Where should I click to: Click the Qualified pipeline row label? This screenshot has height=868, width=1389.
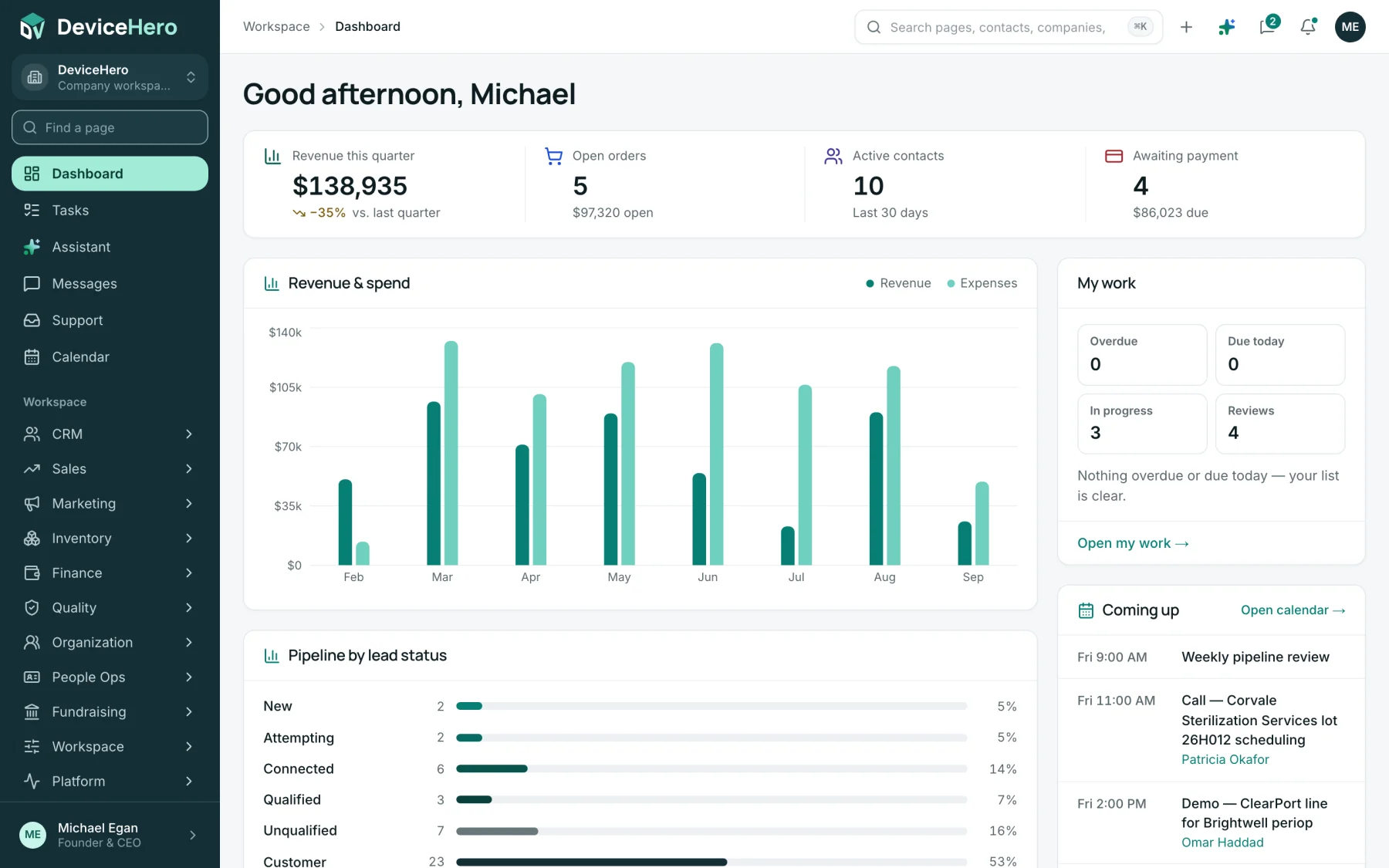coord(292,799)
